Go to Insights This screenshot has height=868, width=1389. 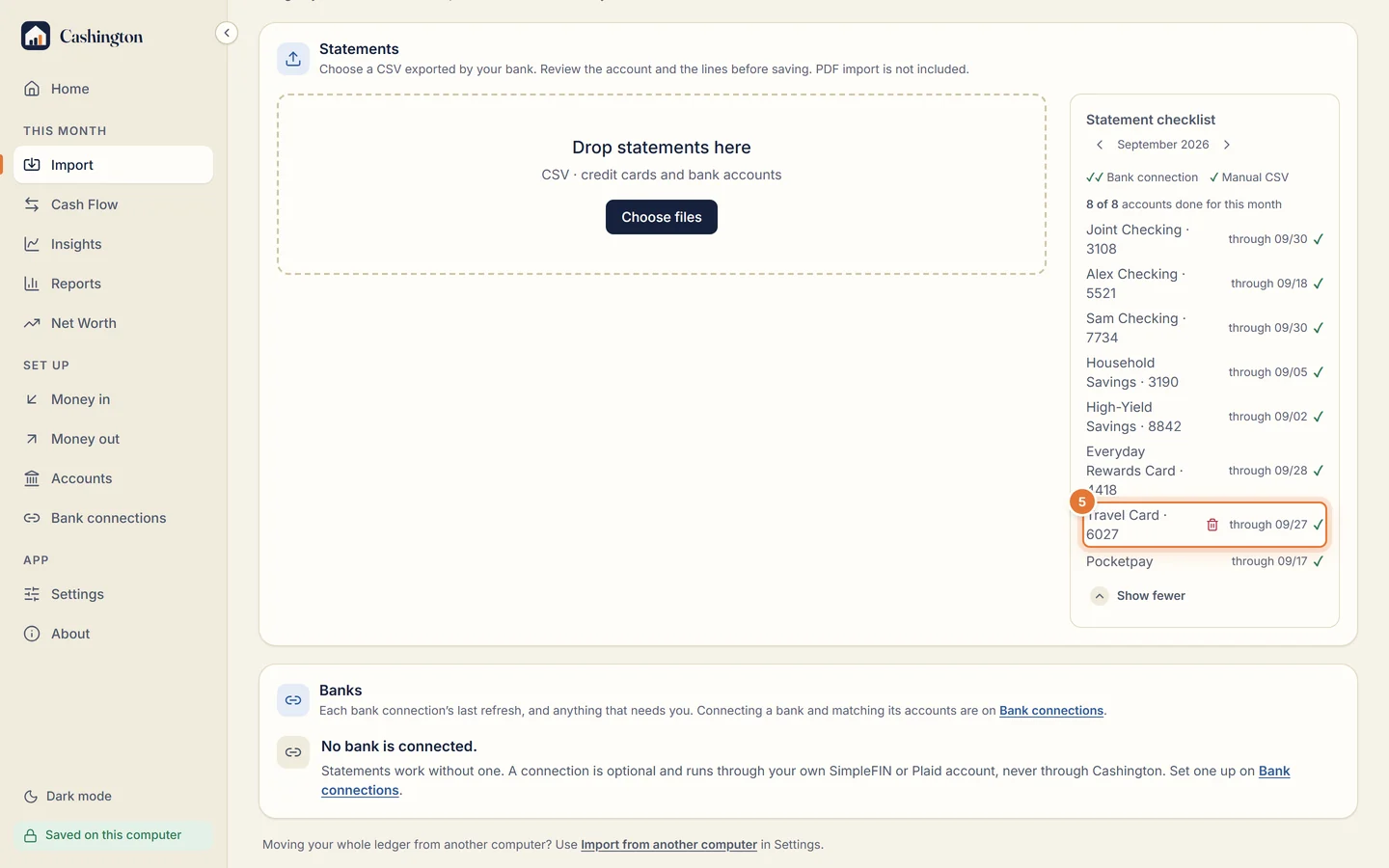click(113, 244)
